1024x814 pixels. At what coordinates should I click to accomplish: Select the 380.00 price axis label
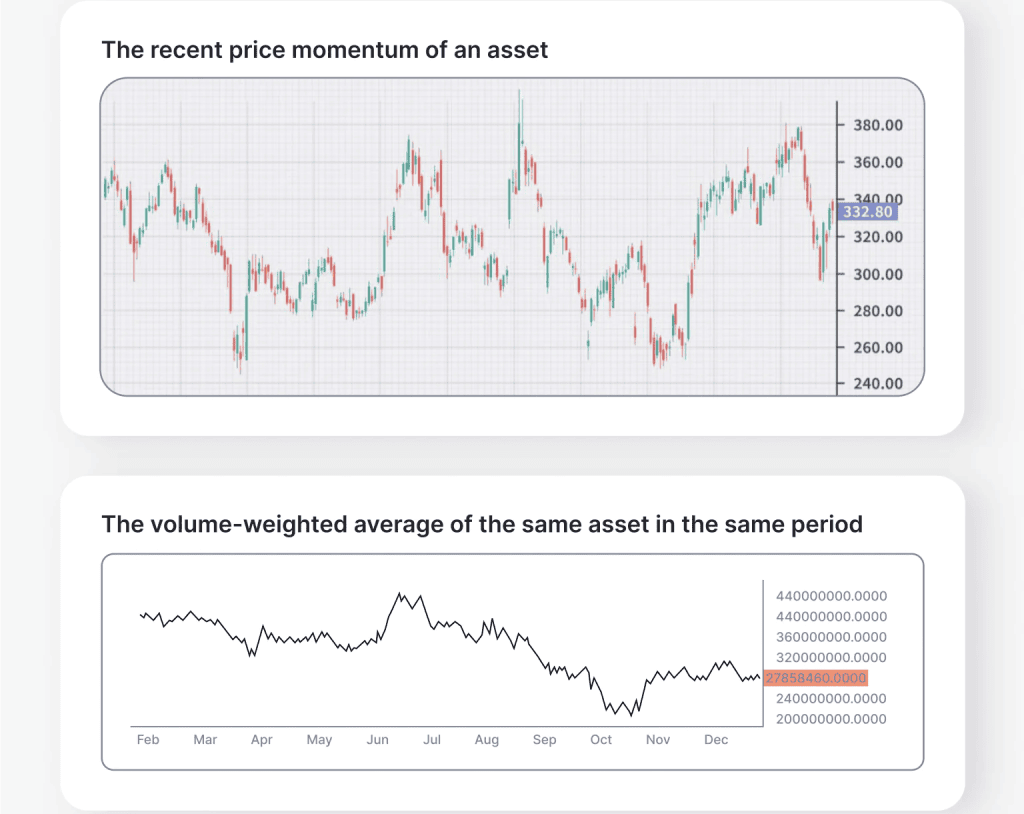878,125
